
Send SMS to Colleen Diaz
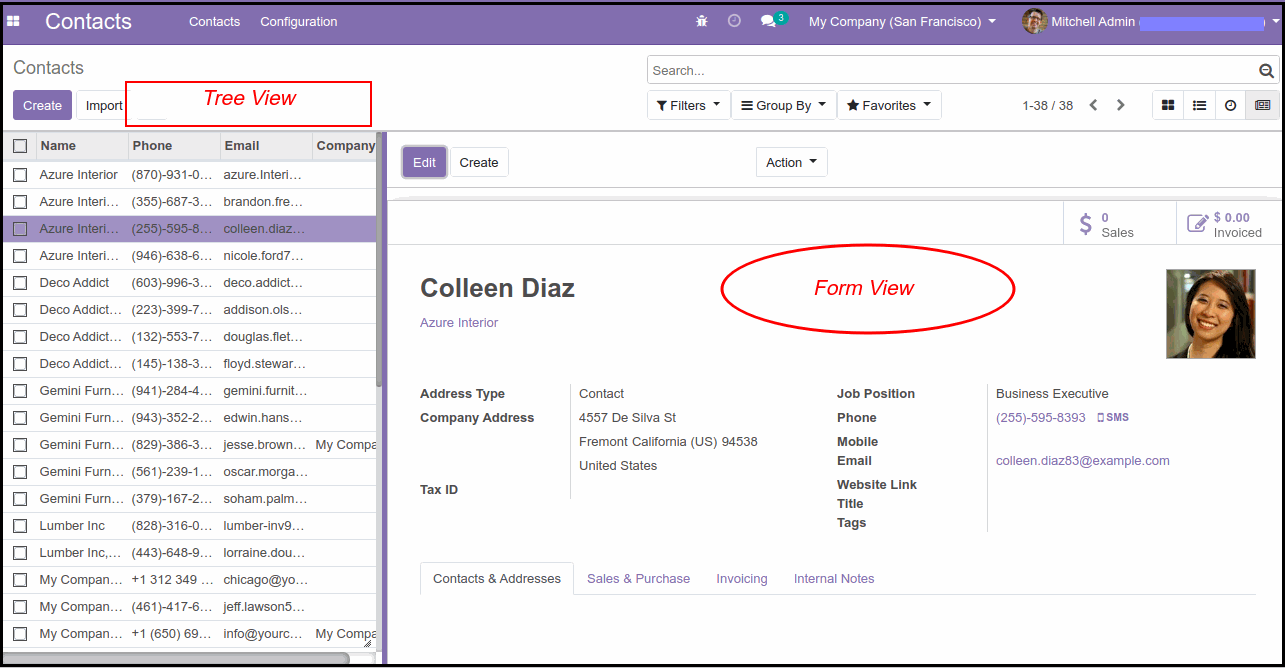coord(1113,417)
